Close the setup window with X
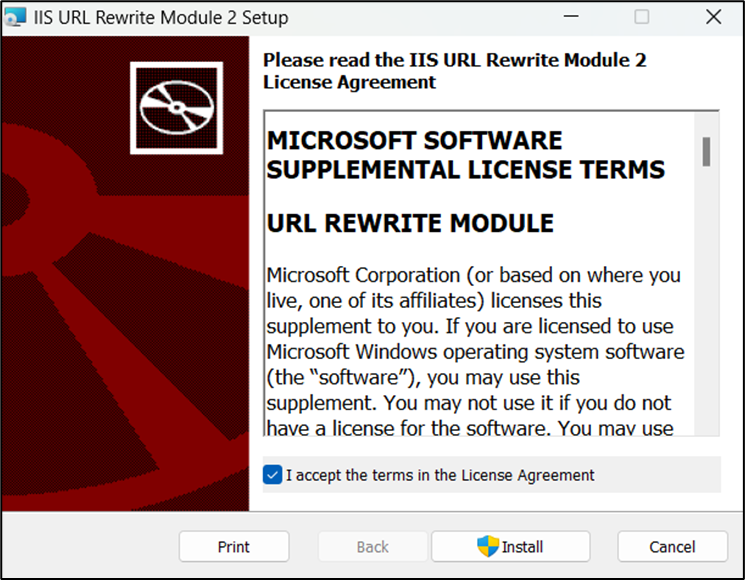The height and width of the screenshot is (580, 745). 713,18
